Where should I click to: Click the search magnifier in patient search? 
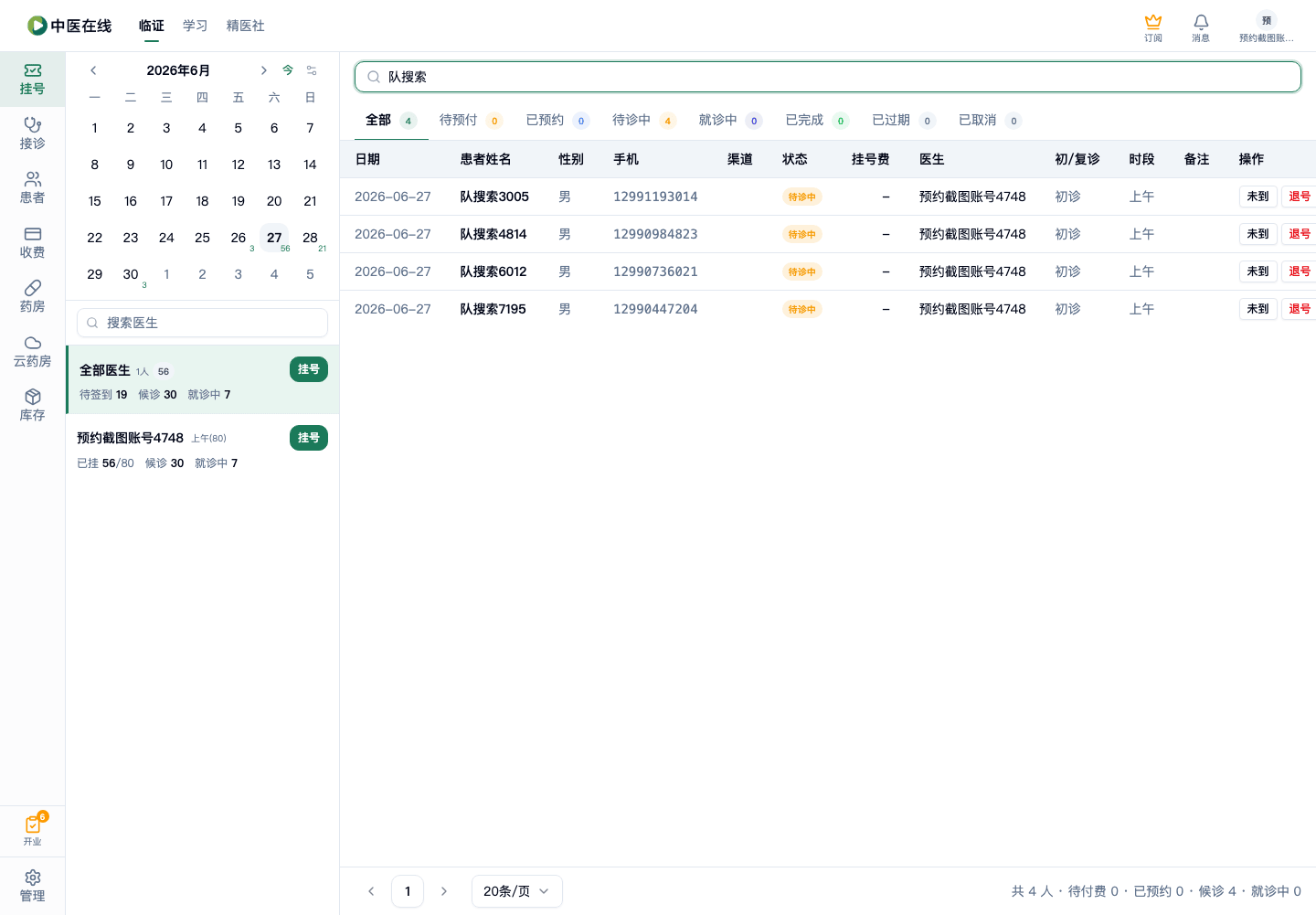point(374,77)
